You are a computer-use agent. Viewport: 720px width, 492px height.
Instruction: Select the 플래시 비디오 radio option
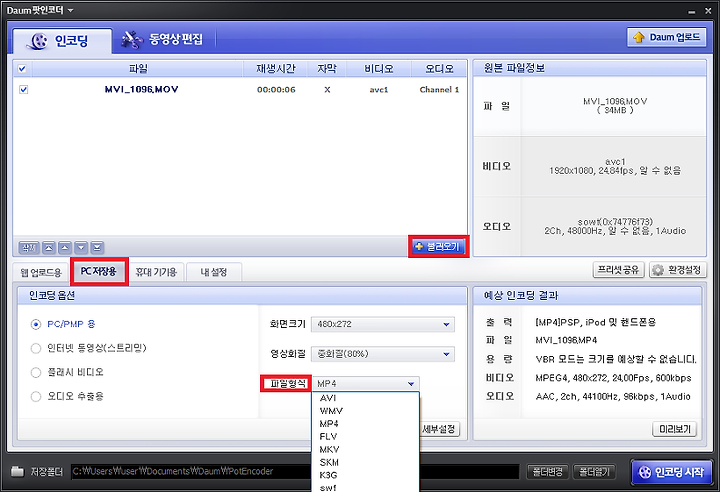click(36, 372)
